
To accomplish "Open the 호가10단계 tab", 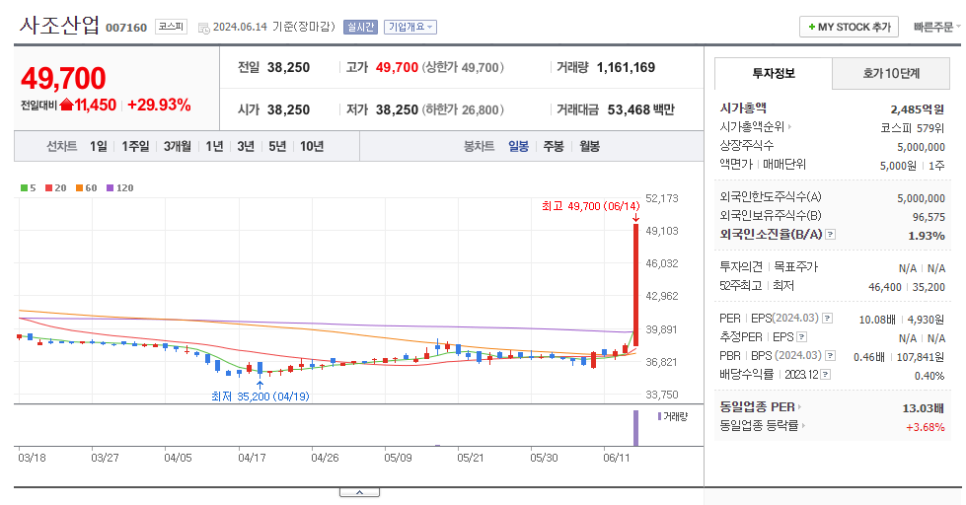I will [891, 74].
